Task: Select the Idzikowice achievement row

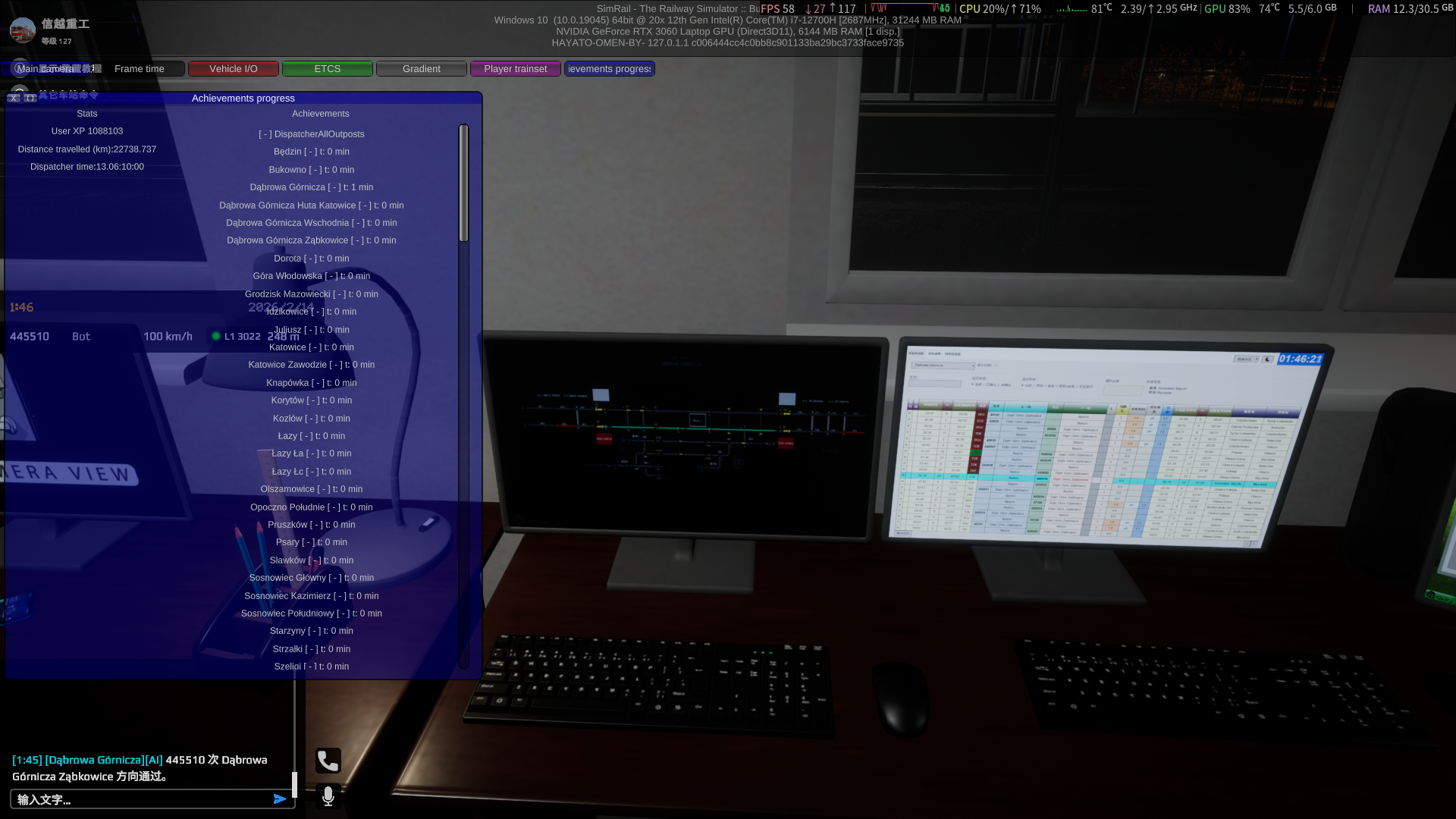Action: (x=312, y=312)
